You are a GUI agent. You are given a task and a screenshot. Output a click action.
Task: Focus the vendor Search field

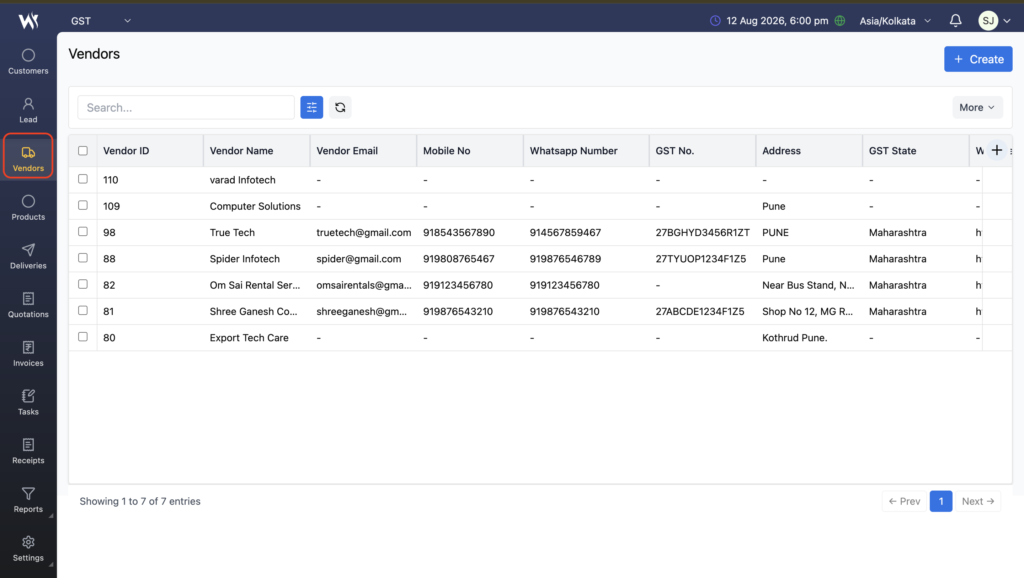(x=186, y=107)
